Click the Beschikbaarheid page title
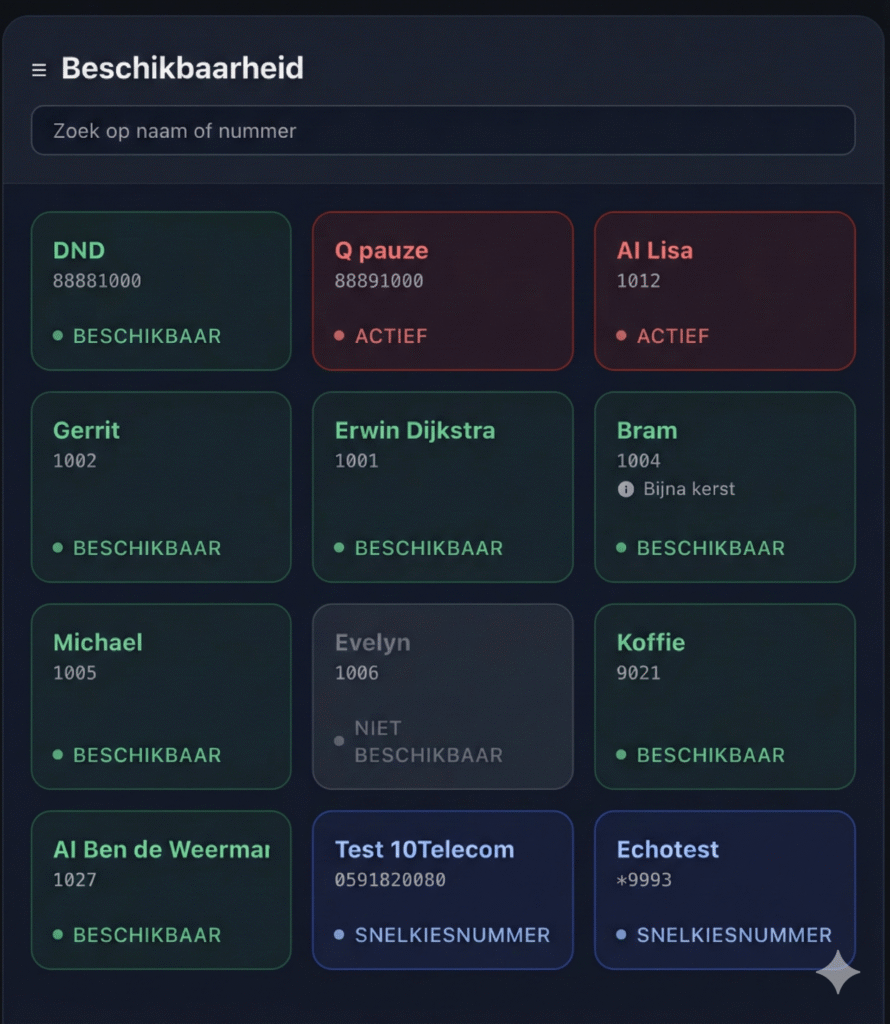 (x=182, y=69)
